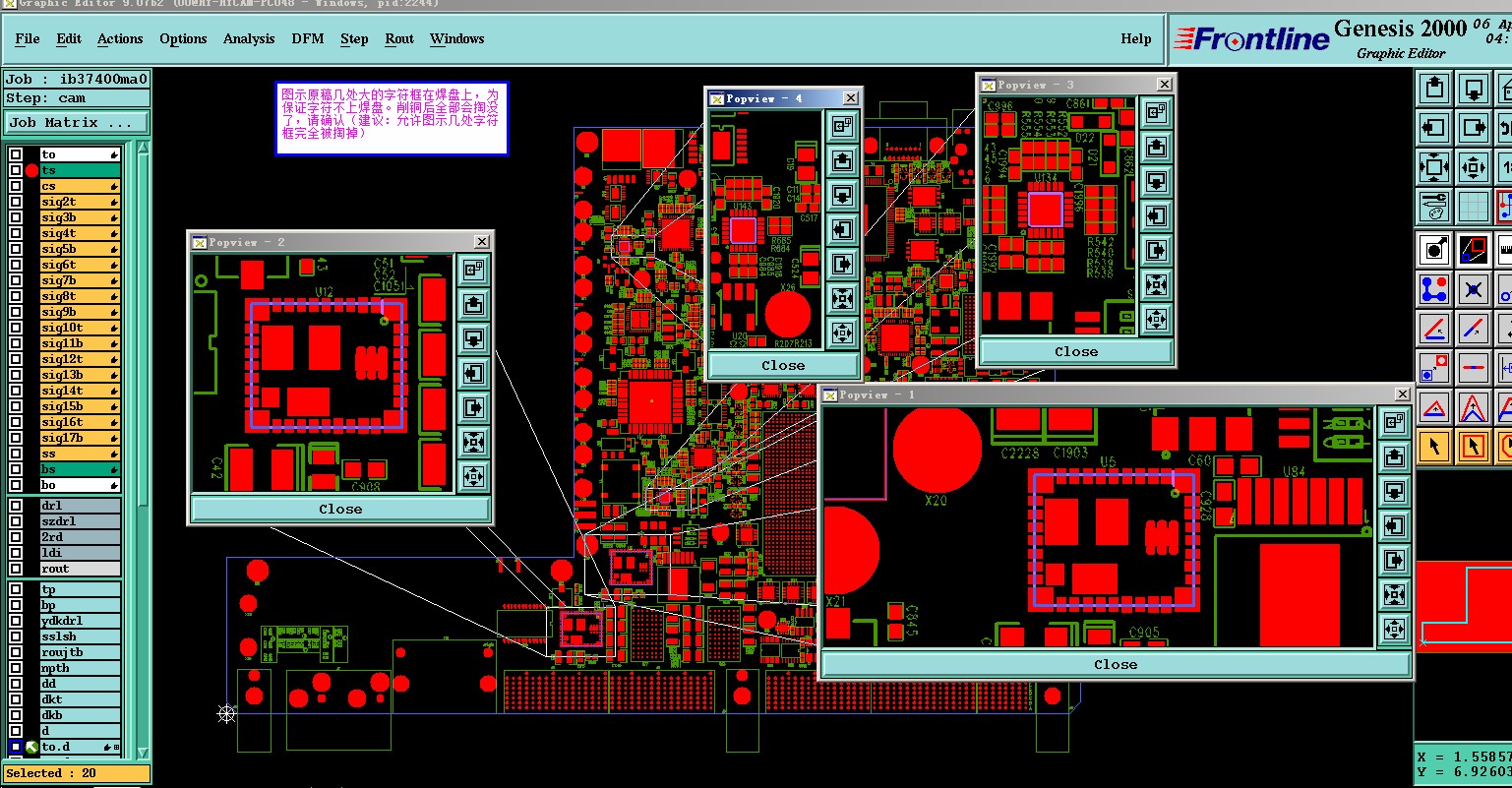The width and height of the screenshot is (1512, 788).
Task: Click the top window-mode icon in Popview 3
Action: [1156, 112]
